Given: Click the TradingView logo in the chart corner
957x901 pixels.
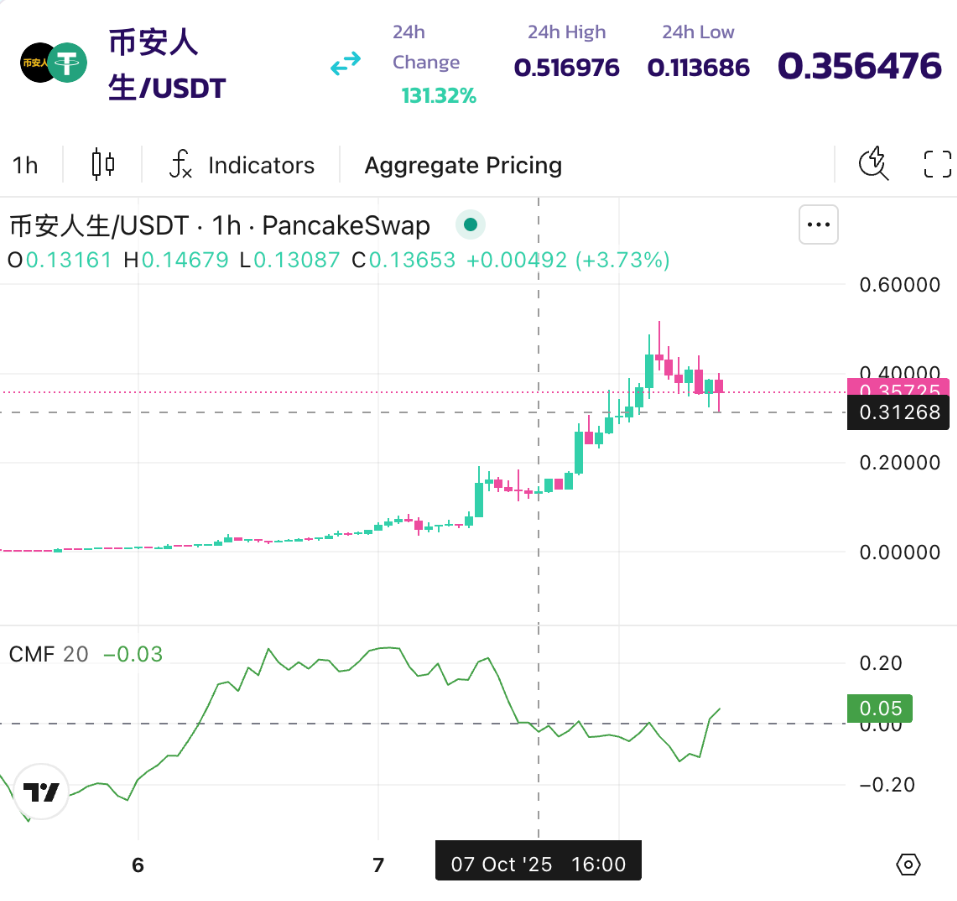Looking at the screenshot, I should (40, 793).
